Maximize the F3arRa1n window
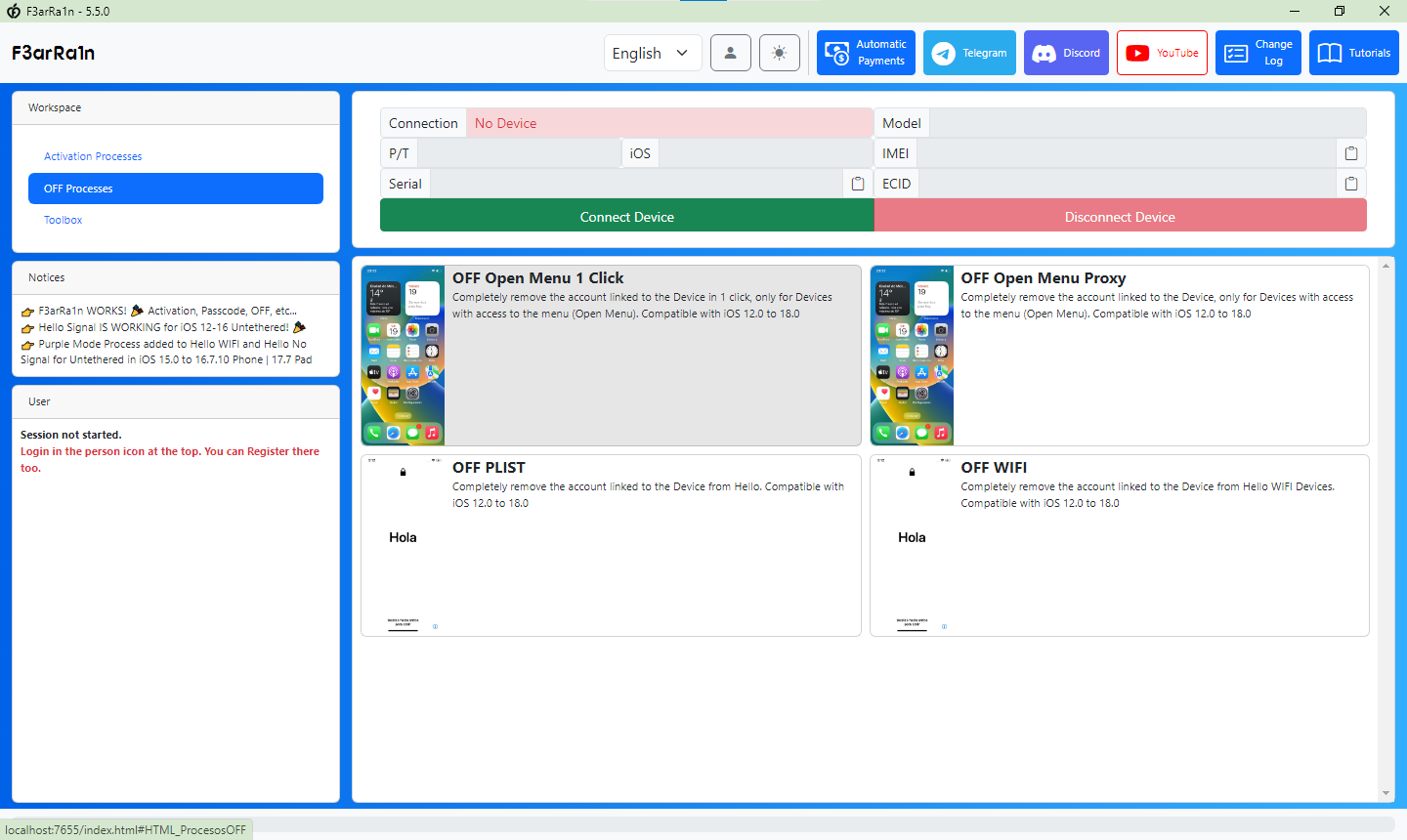The height and width of the screenshot is (840, 1407). coord(1340,11)
